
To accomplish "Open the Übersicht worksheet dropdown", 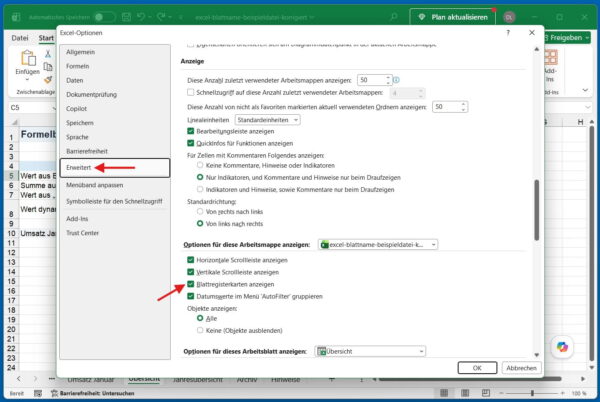I will tap(370, 351).
